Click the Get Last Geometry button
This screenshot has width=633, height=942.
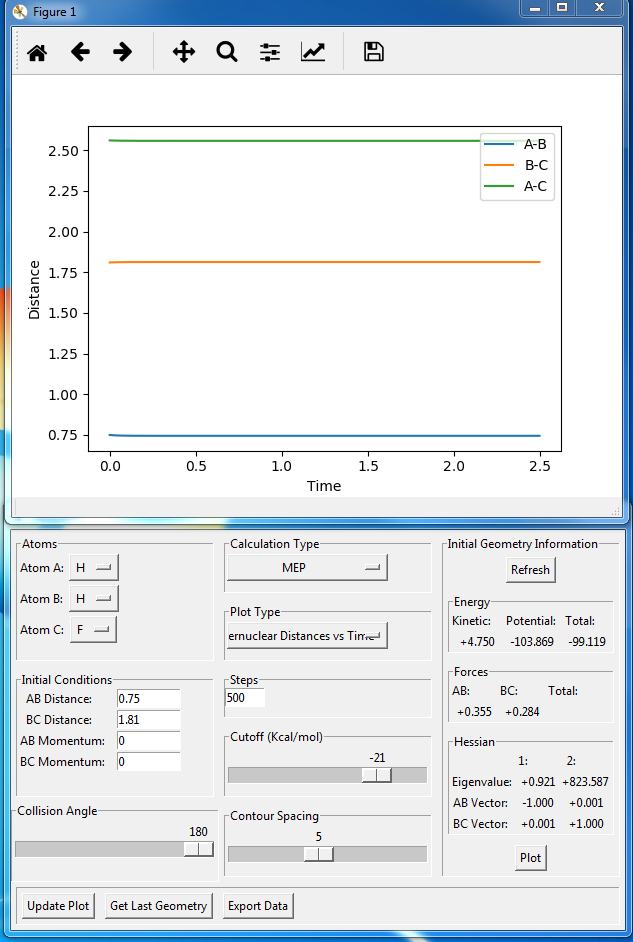[x=159, y=906]
